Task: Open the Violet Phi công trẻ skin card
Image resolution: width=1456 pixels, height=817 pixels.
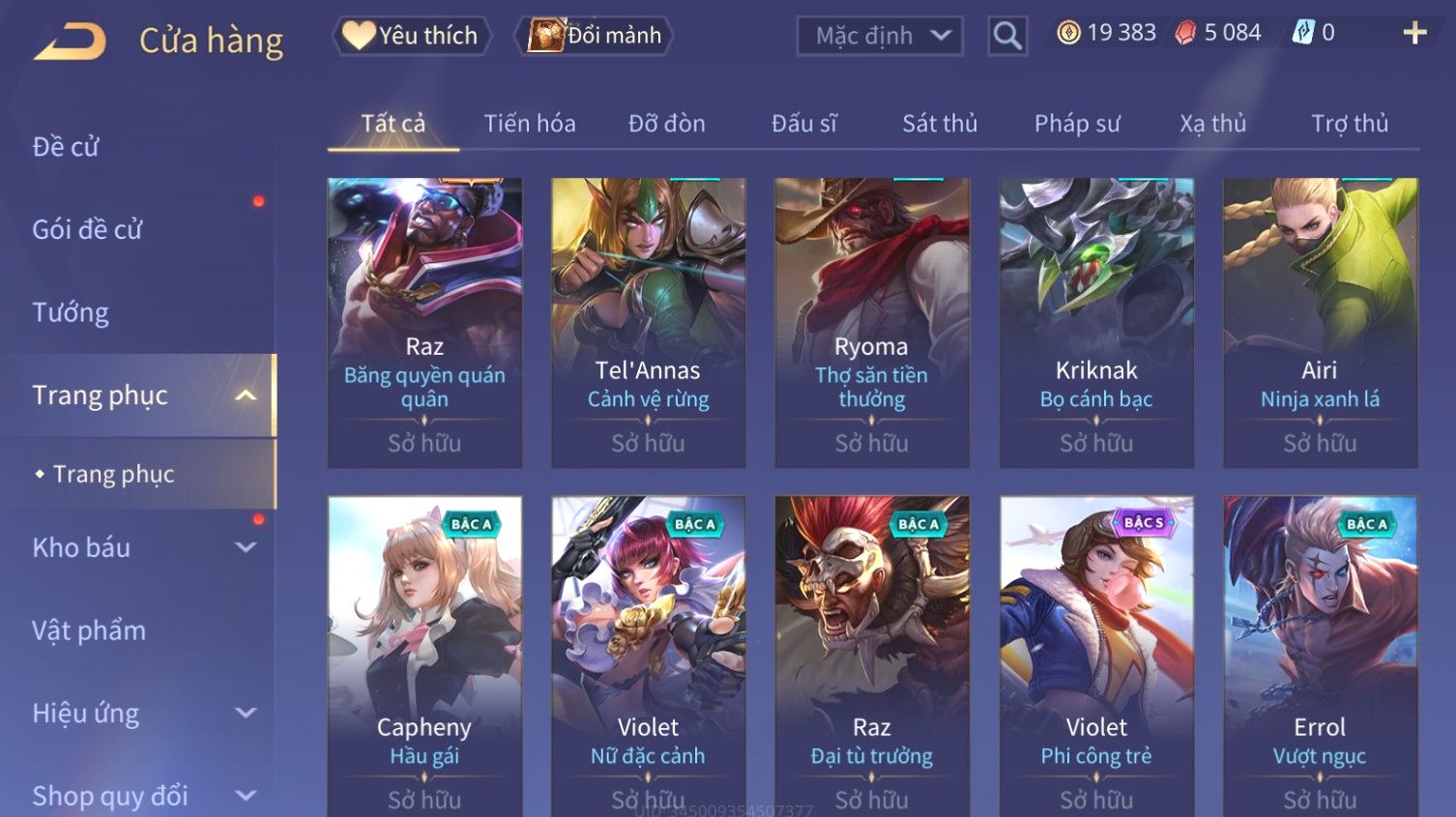Action: (x=1096, y=657)
